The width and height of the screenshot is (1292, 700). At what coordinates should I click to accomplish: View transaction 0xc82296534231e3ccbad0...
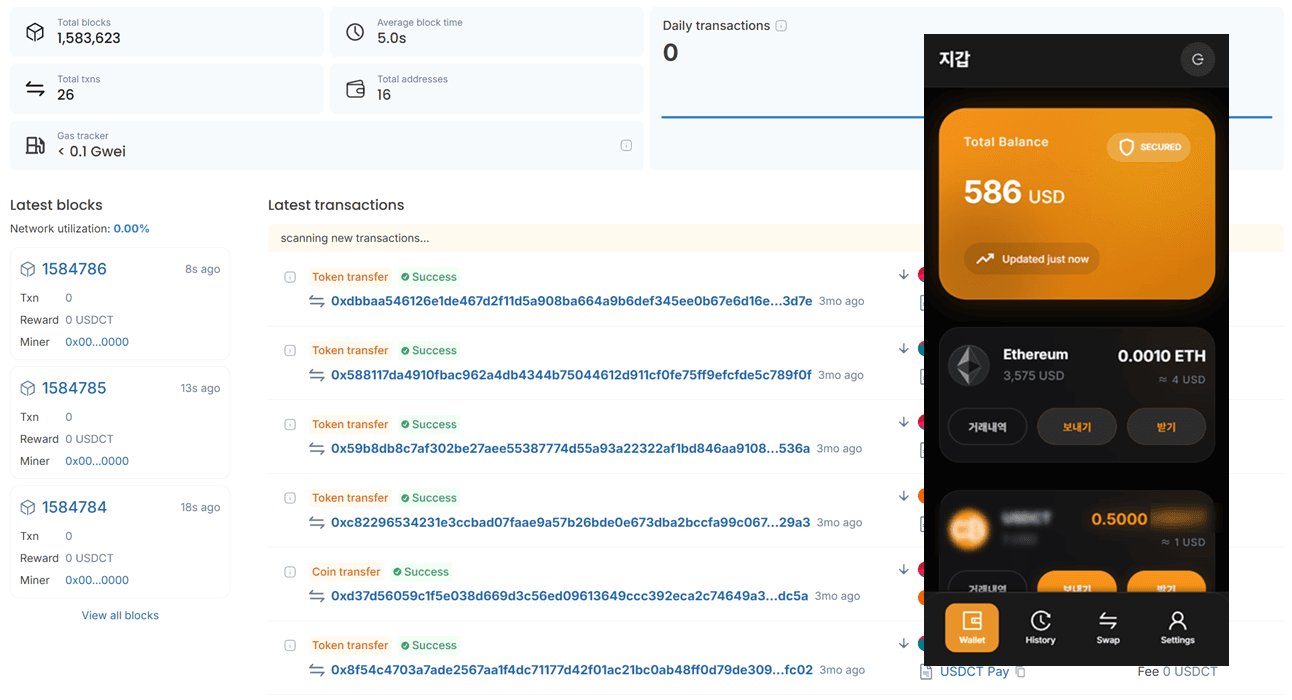click(570, 522)
